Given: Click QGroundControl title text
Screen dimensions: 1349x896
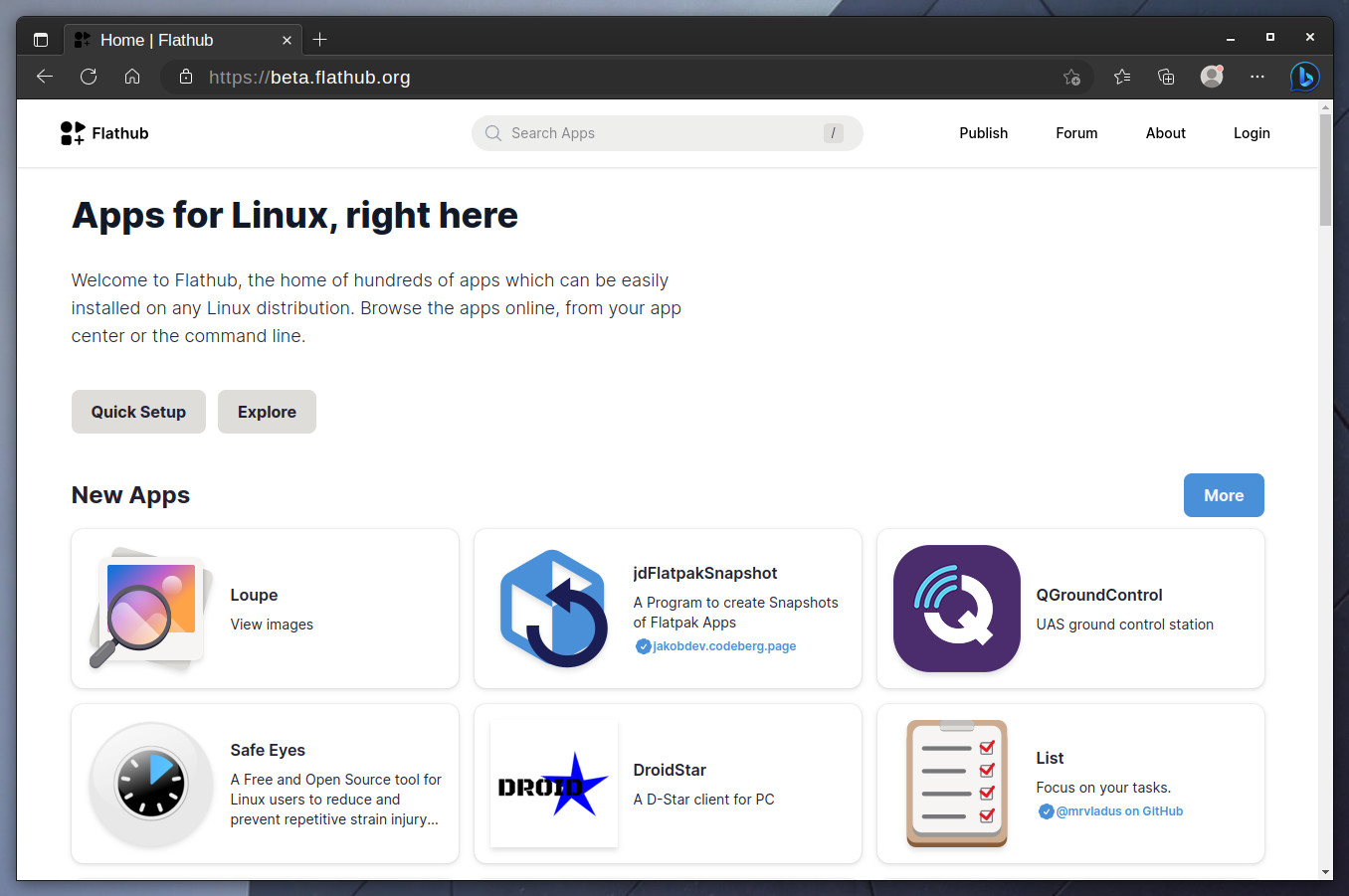Looking at the screenshot, I should (x=1099, y=595).
